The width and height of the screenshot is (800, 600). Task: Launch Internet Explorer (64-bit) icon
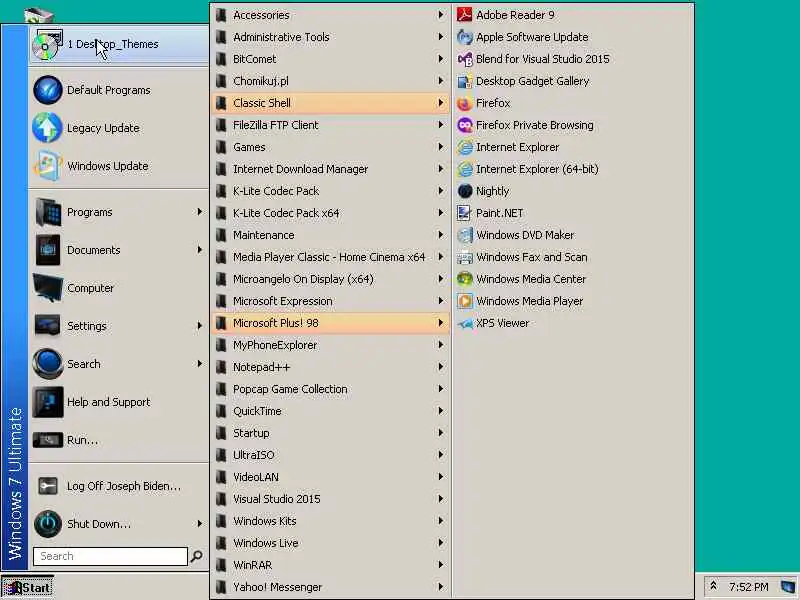point(464,169)
